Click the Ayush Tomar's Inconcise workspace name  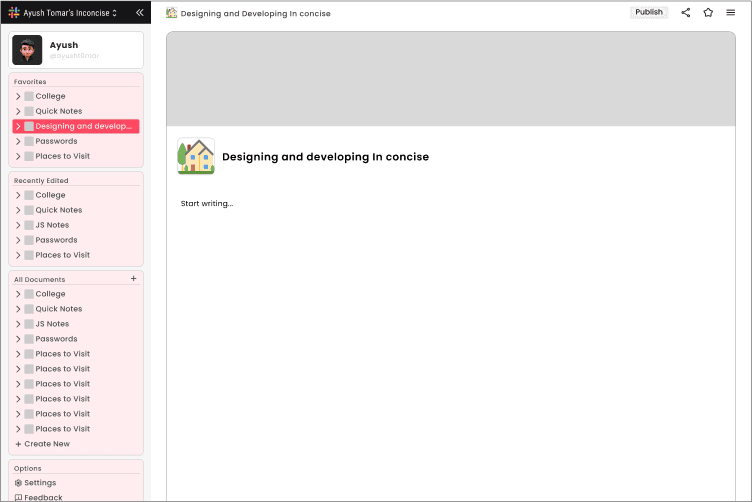(66, 13)
